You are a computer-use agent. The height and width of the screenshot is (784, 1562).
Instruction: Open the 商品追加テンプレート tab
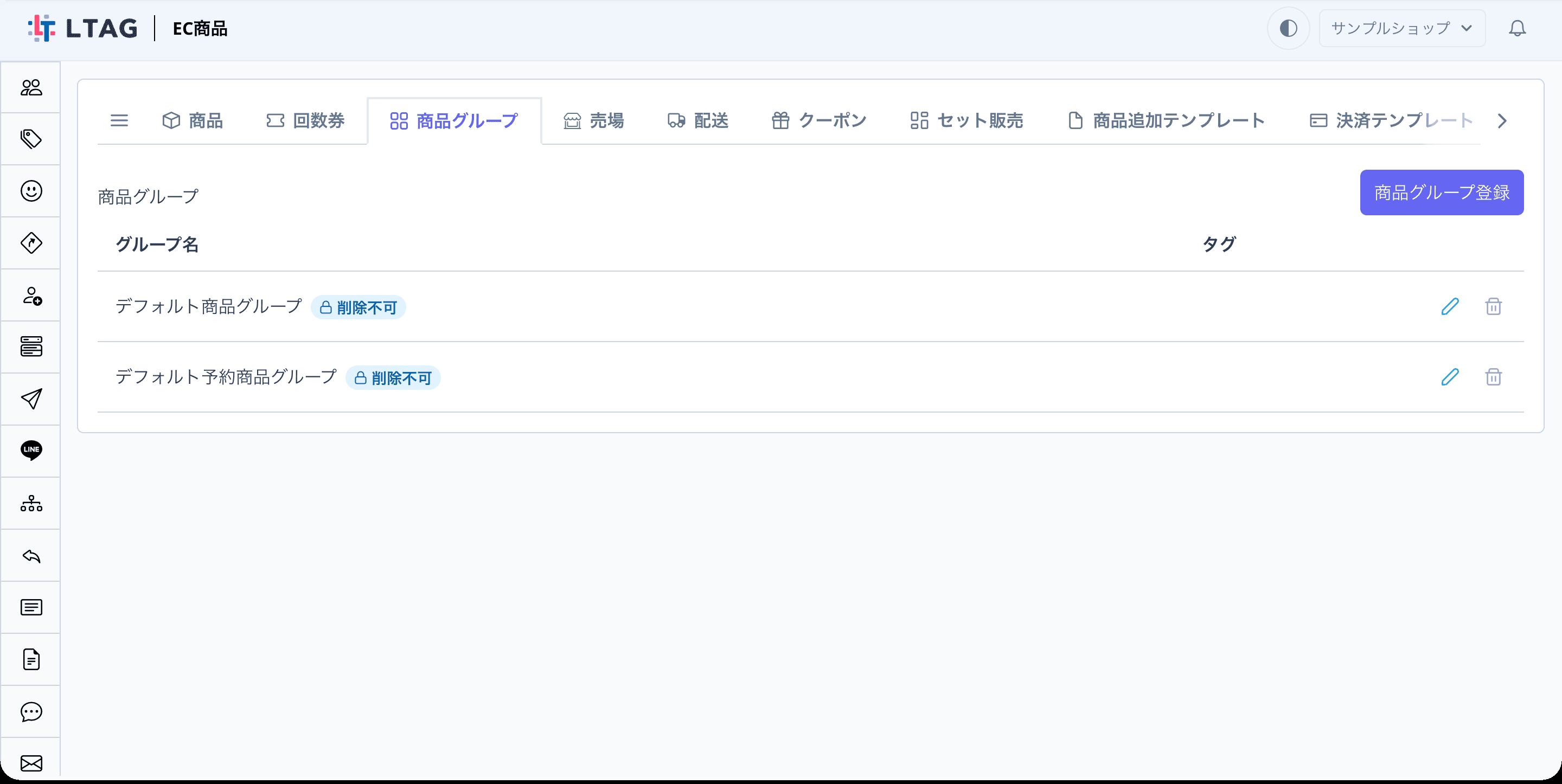tap(1166, 121)
